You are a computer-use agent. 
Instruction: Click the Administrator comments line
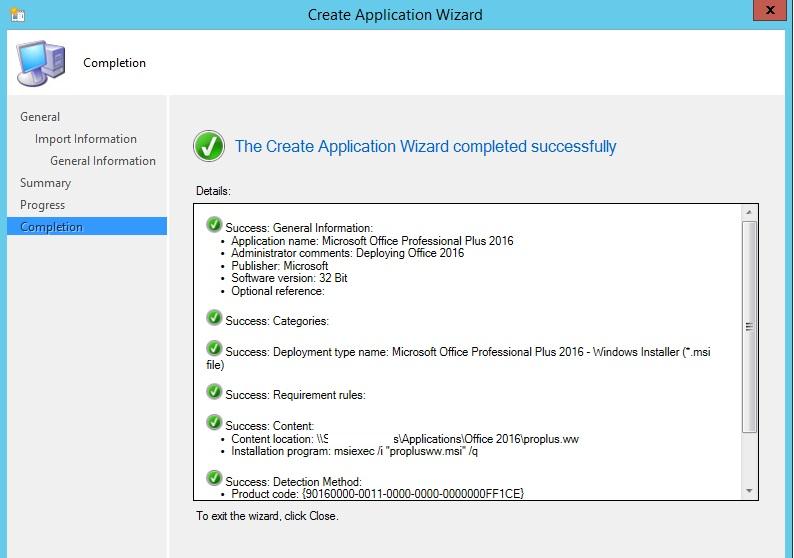click(x=347, y=253)
